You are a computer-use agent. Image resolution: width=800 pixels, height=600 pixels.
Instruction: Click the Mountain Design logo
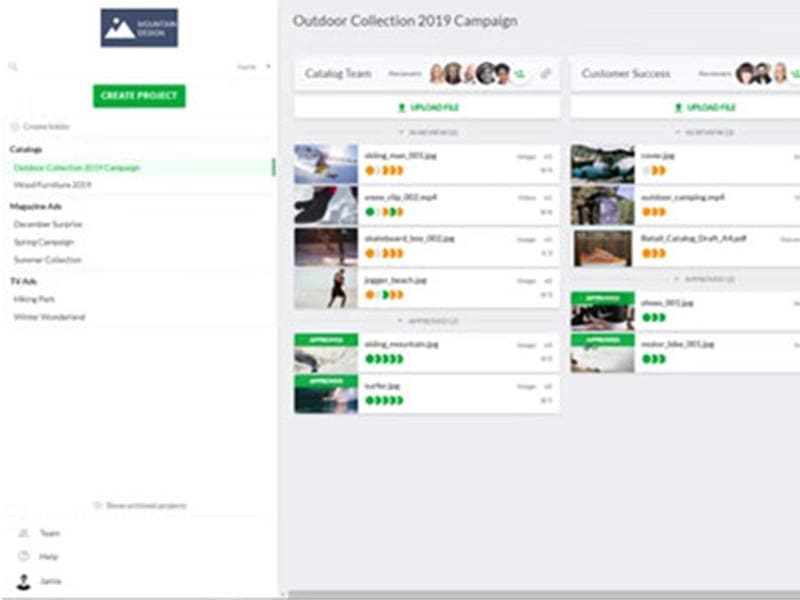point(139,28)
